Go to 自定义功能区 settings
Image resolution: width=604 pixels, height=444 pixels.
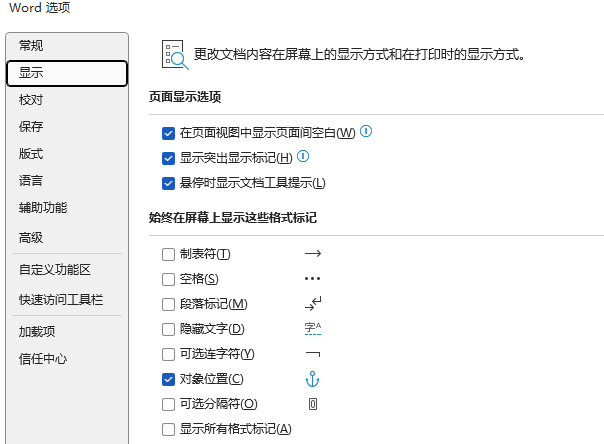pos(55,269)
